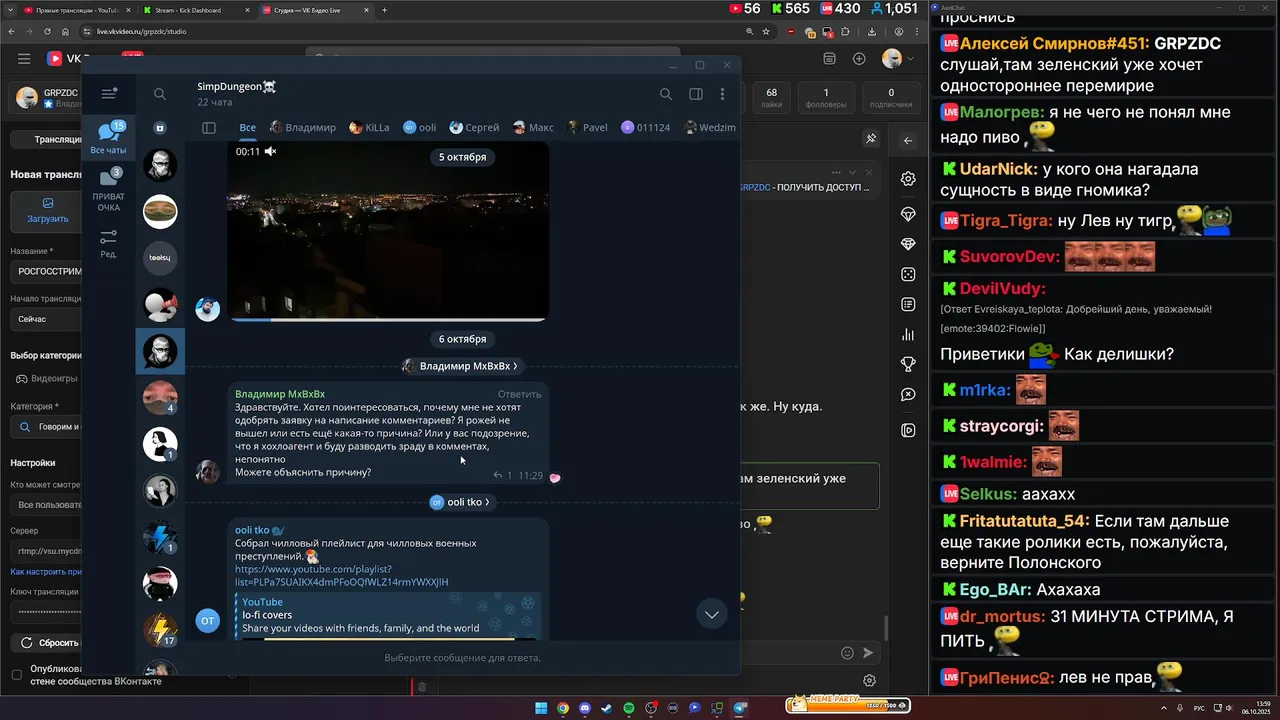The height and width of the screenshot is (720, 1280).
Task: Click 'Загрузить' upload cover button
Action: pyautogui.click(x=47, y=210)
